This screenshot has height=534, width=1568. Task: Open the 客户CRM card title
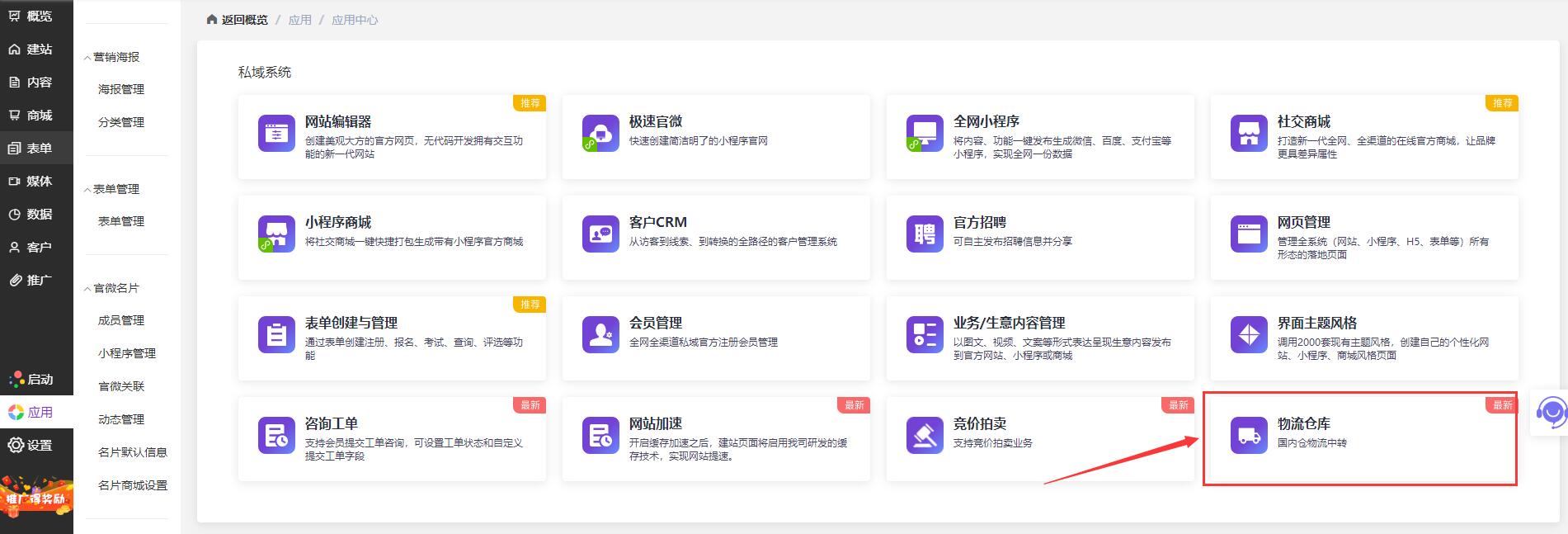(658, 222)
